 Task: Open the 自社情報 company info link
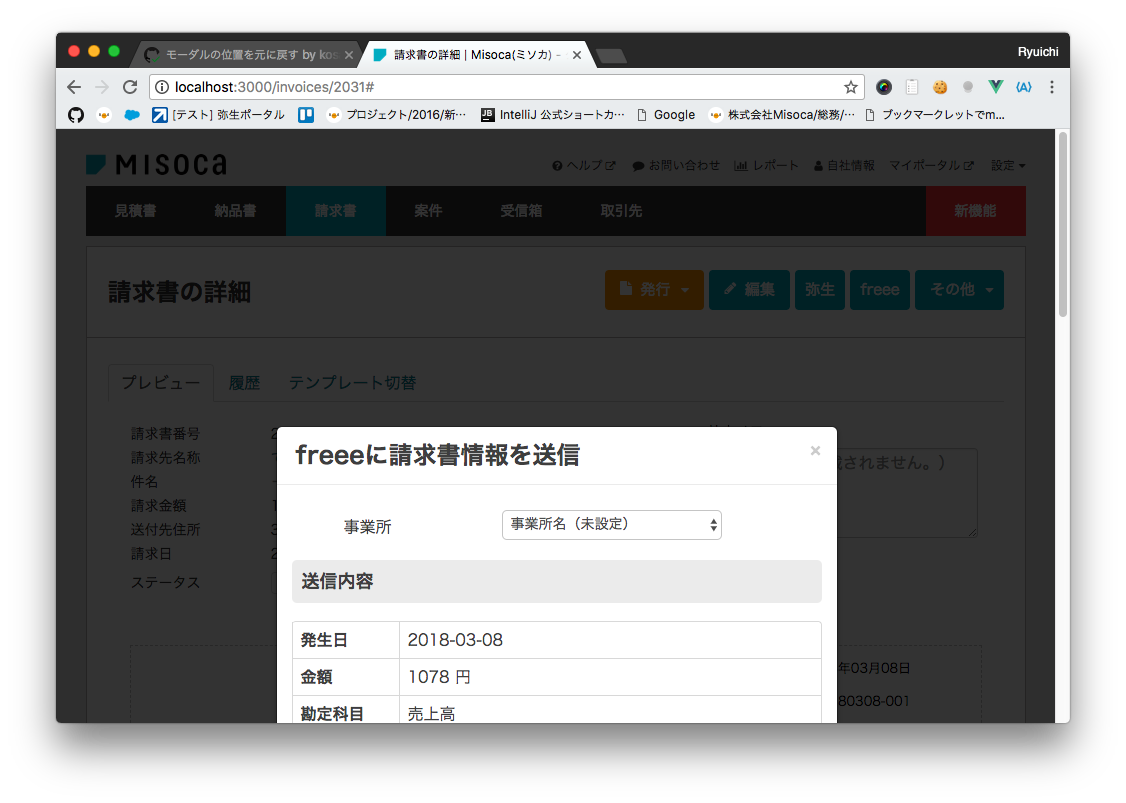pos(844,165)
